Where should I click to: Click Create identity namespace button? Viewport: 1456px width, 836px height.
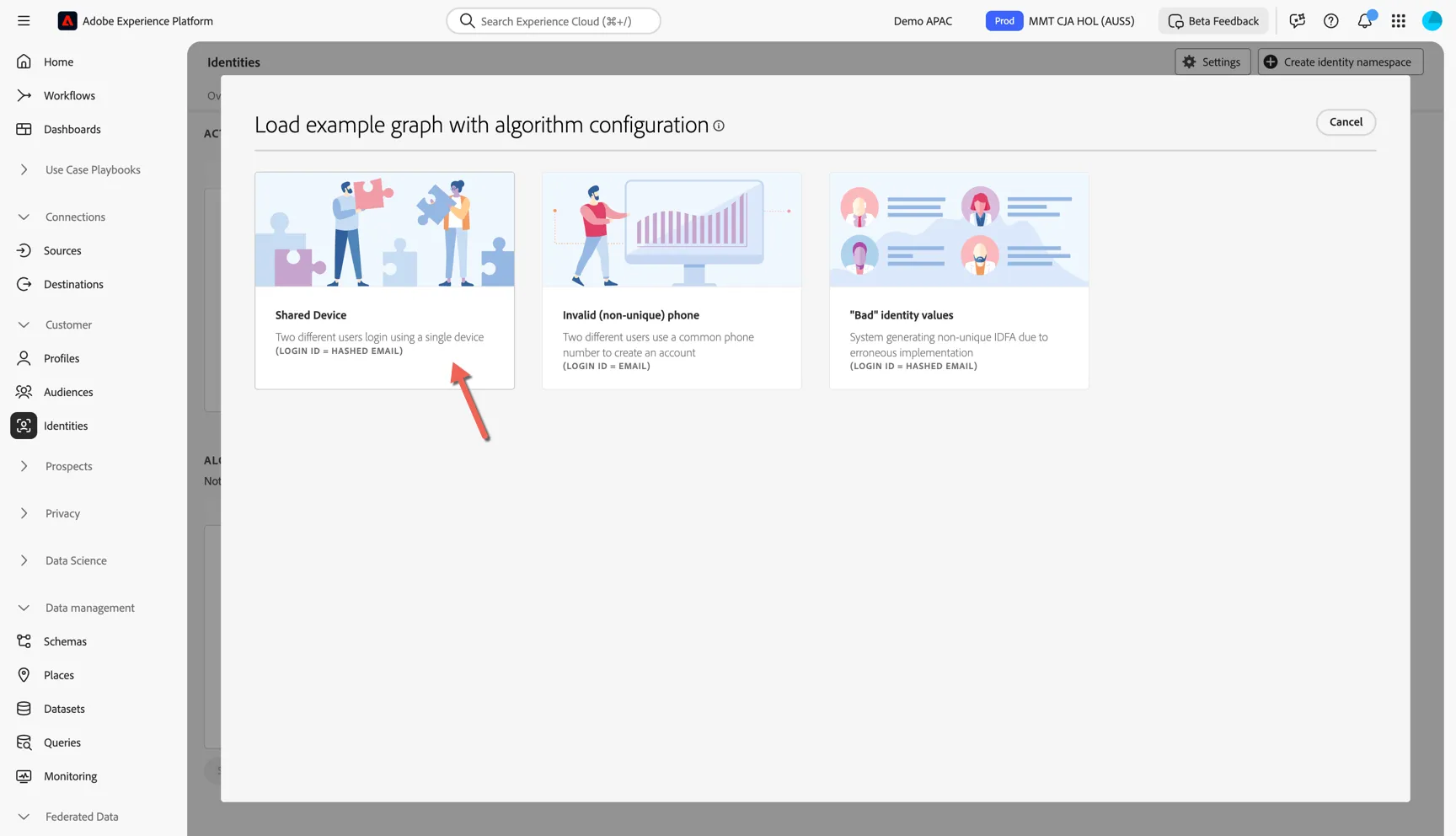1340,62
